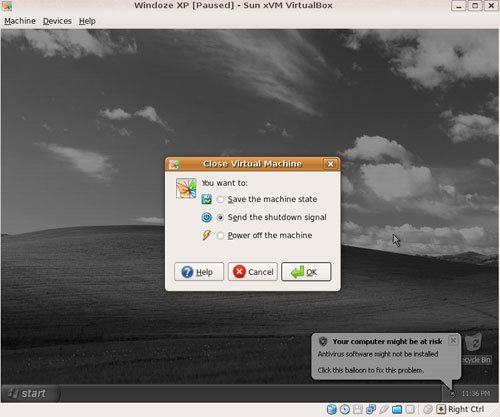
Task: Click the blue power shutdown signal icon
Action: coord(206,217)
